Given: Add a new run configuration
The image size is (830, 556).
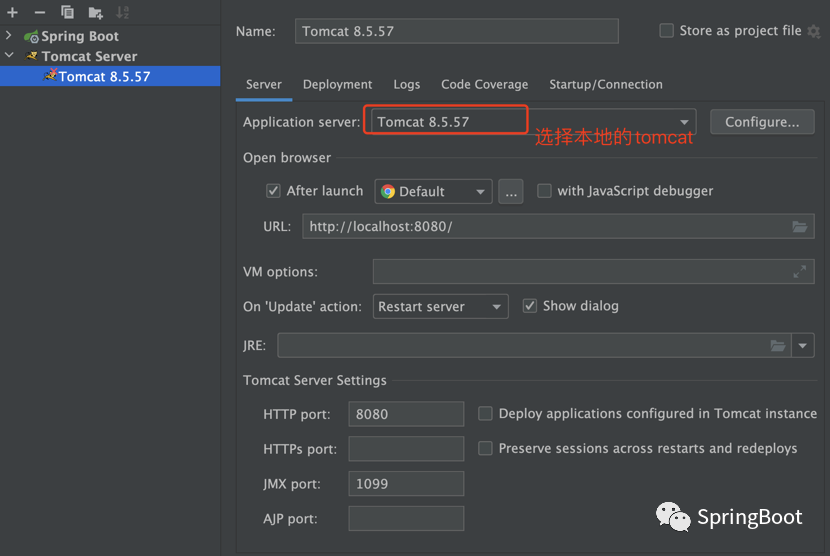Looking at the screenshot, I should click(12, 12).
